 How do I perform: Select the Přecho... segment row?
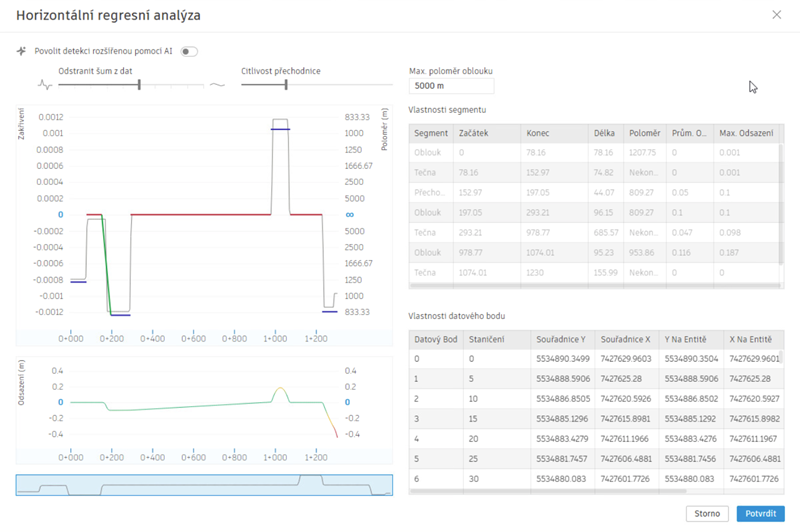coord(594,192)
